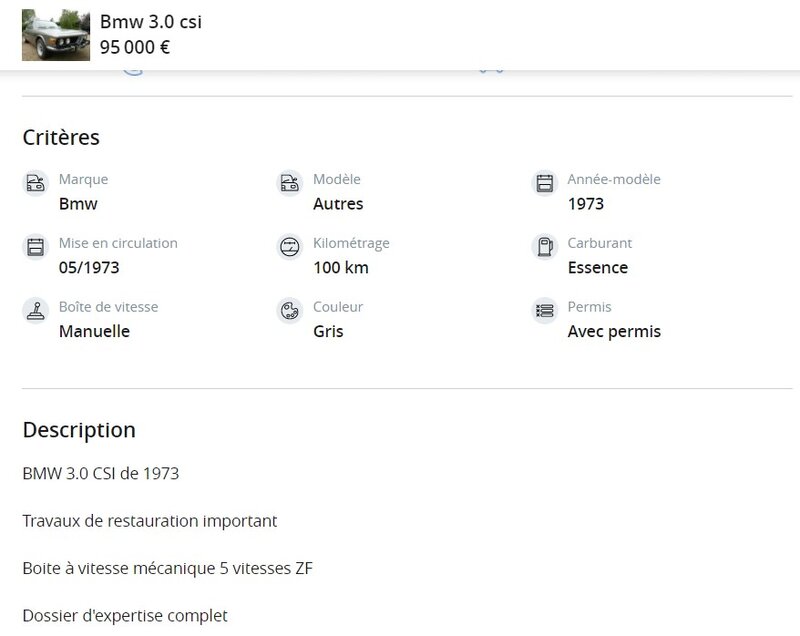Click the Année-modèle calendar icon

click(x=544, y=183)
